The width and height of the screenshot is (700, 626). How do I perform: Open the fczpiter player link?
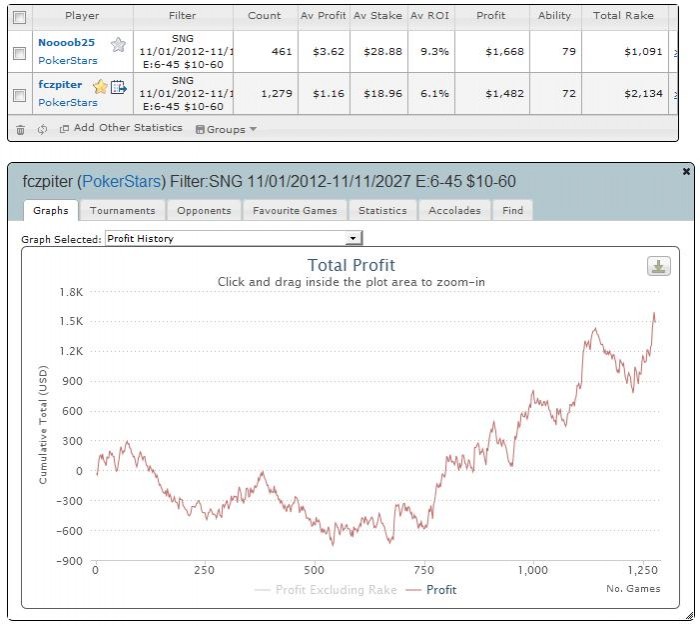coord(60,85)
